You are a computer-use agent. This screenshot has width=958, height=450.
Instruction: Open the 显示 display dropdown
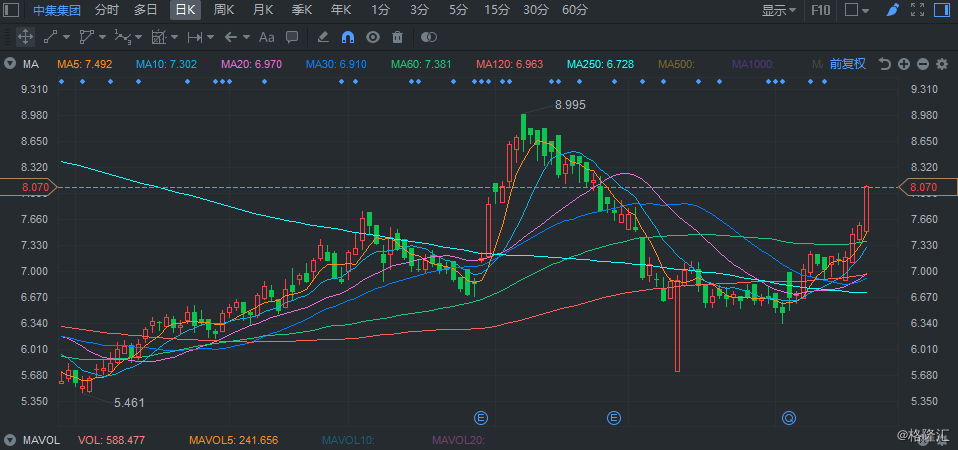pyautogui.click(x=779, y=10)
